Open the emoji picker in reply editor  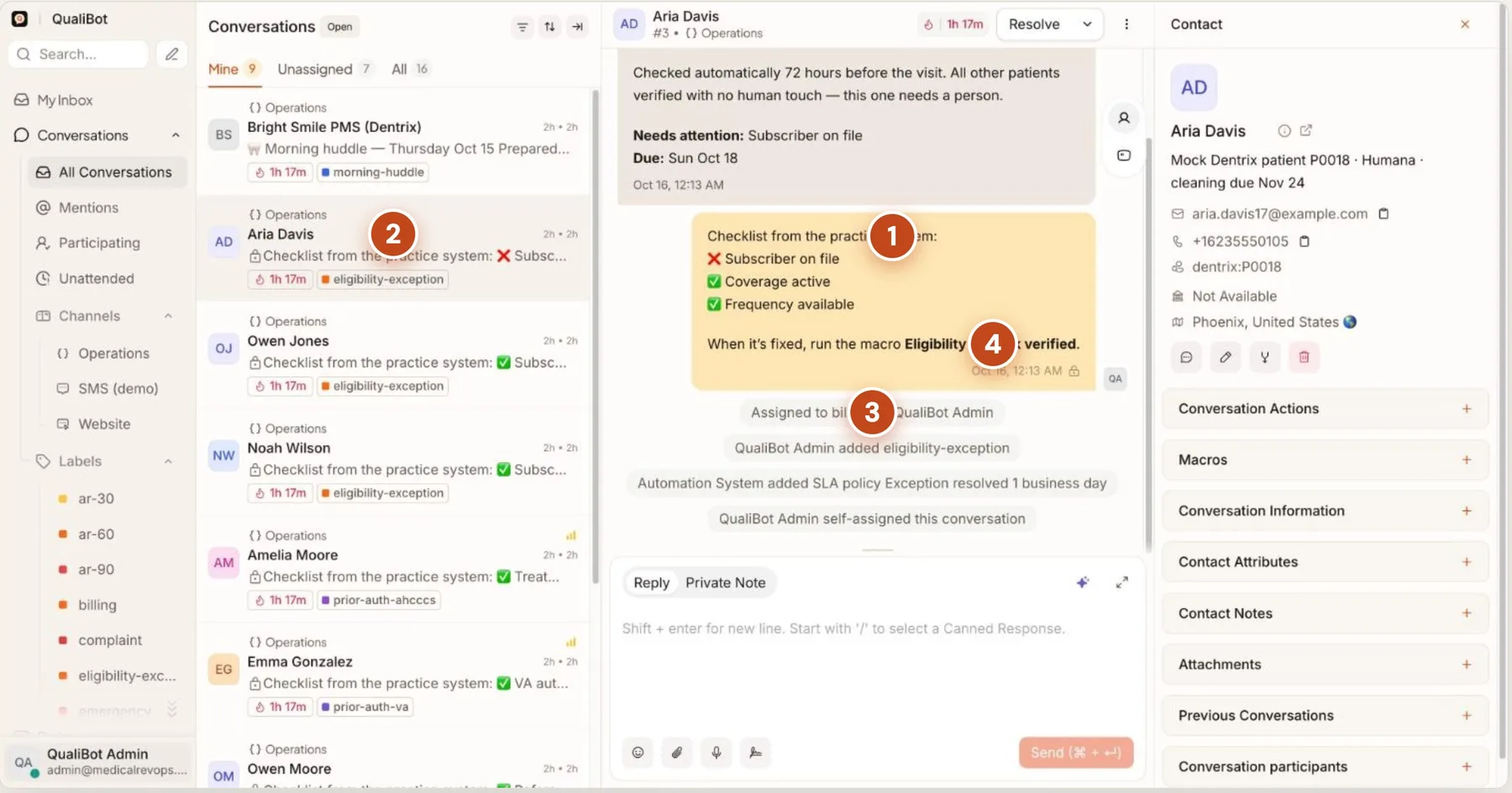pyautogui.click(x=638, y=753)
